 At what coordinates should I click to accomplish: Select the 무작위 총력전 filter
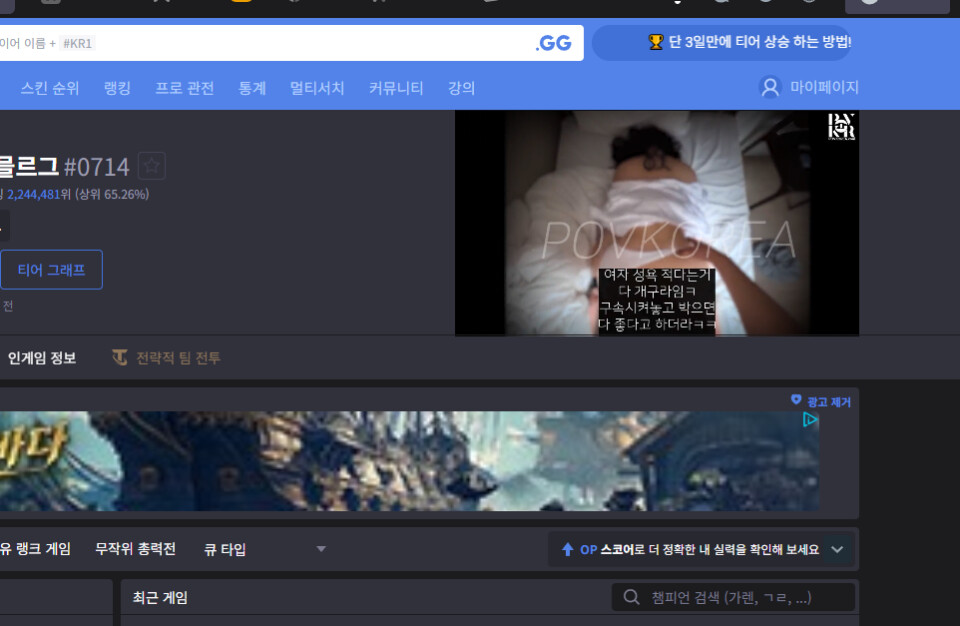[x=135, y=549]
